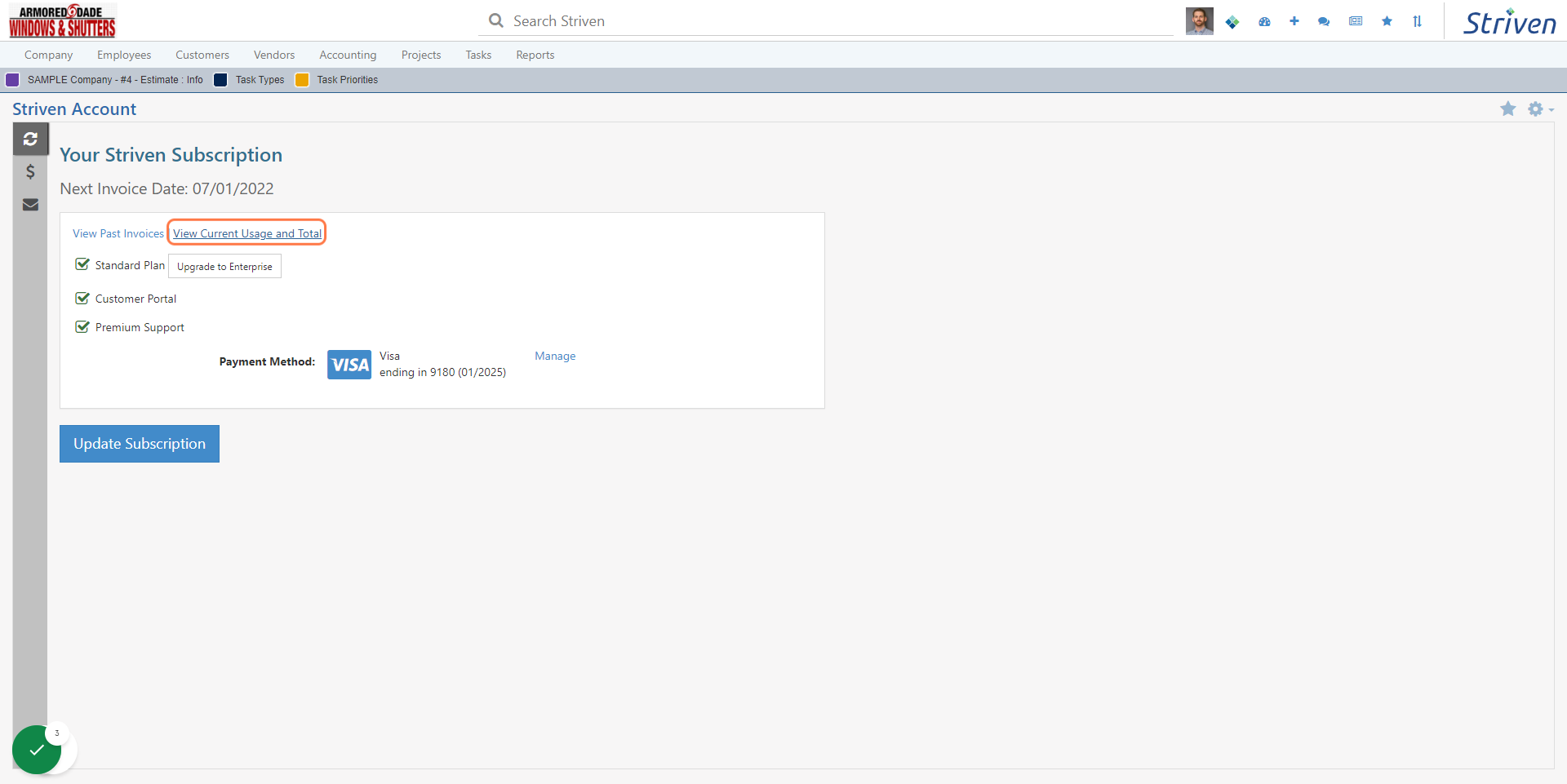
Task: Click Your Striven Subscription heading
Action: (171, 155)
